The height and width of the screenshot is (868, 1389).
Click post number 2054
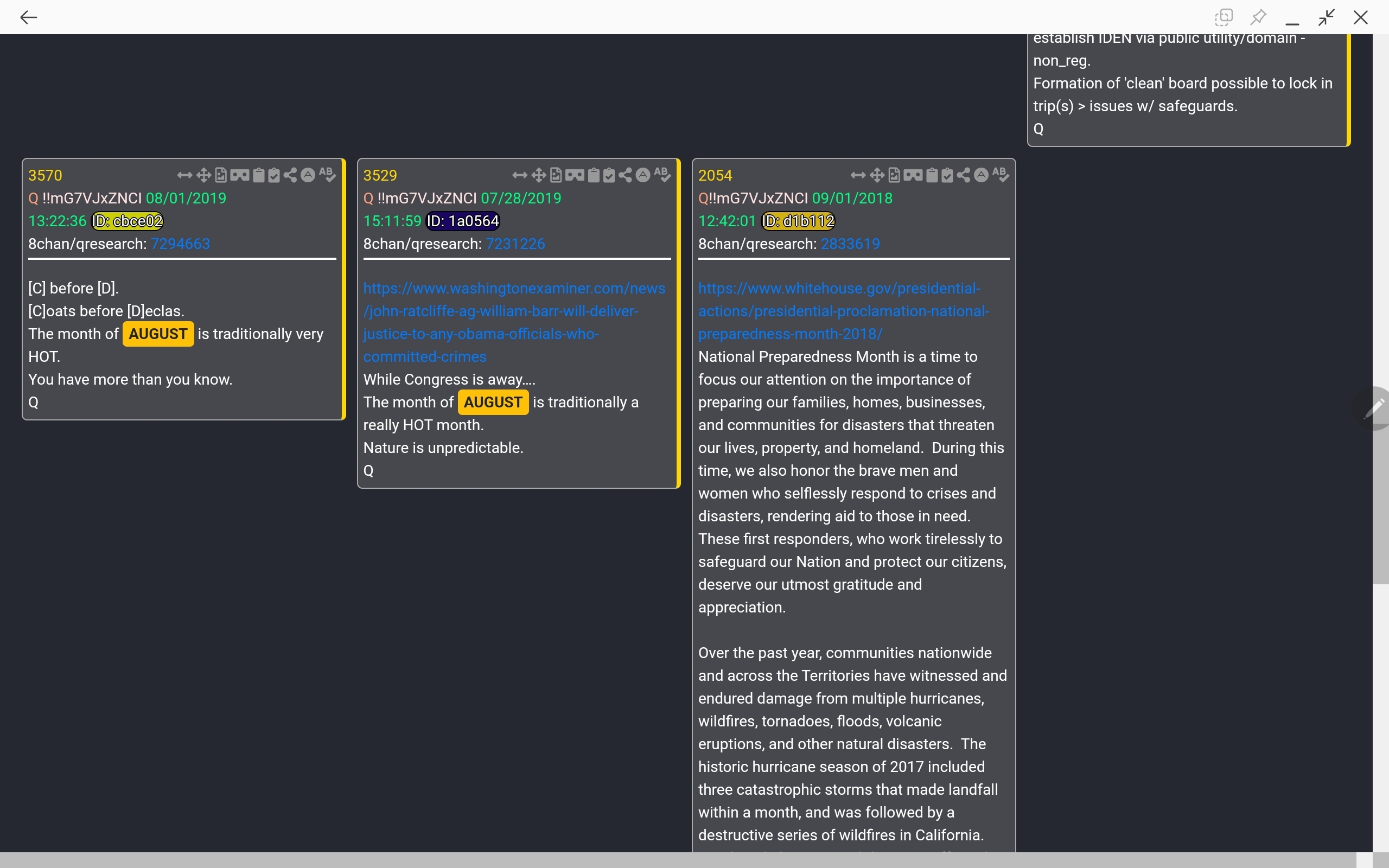pyautogui.click(x=715, y=175)
